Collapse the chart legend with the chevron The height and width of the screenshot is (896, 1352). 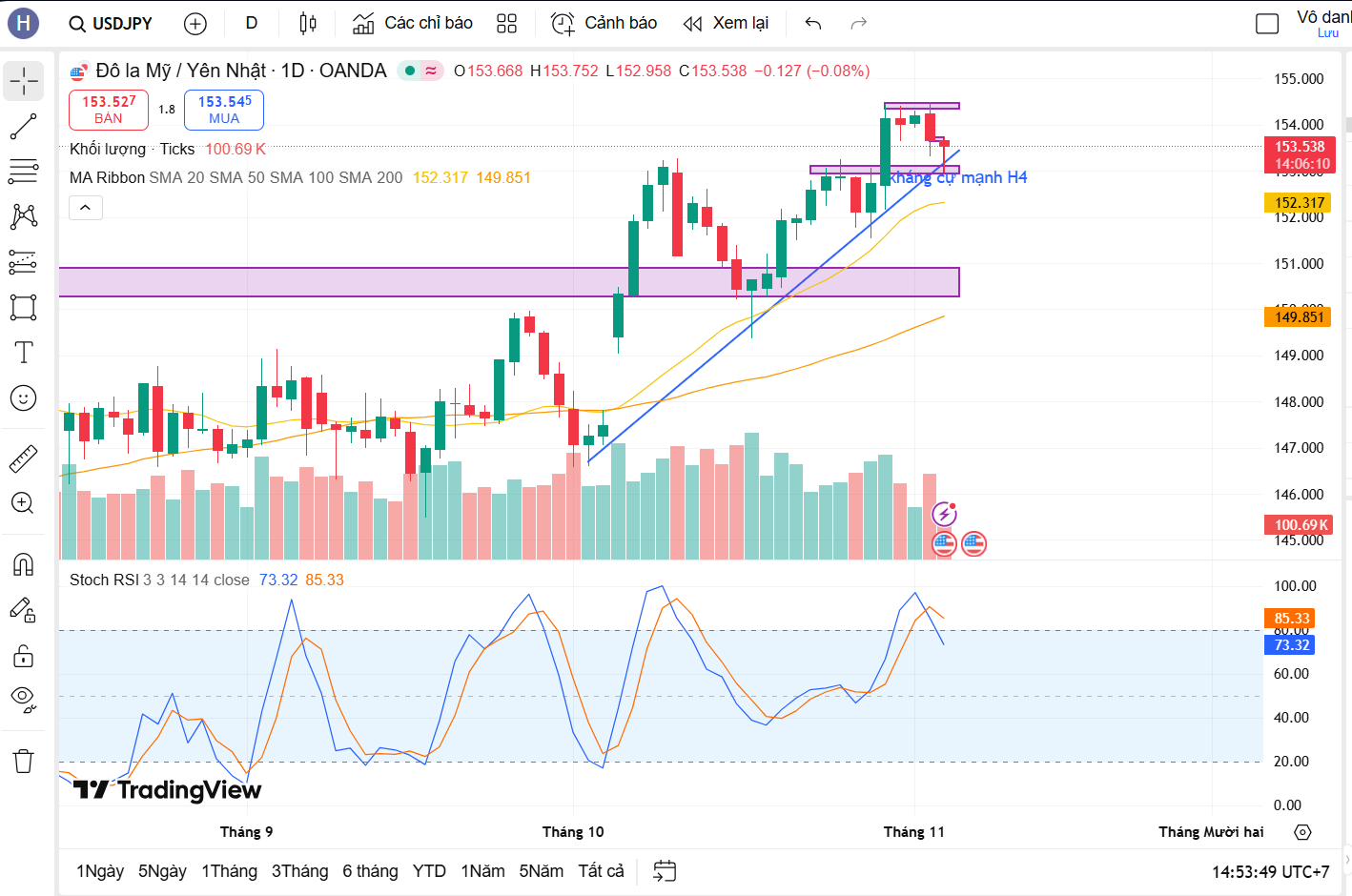pos(85,207)
